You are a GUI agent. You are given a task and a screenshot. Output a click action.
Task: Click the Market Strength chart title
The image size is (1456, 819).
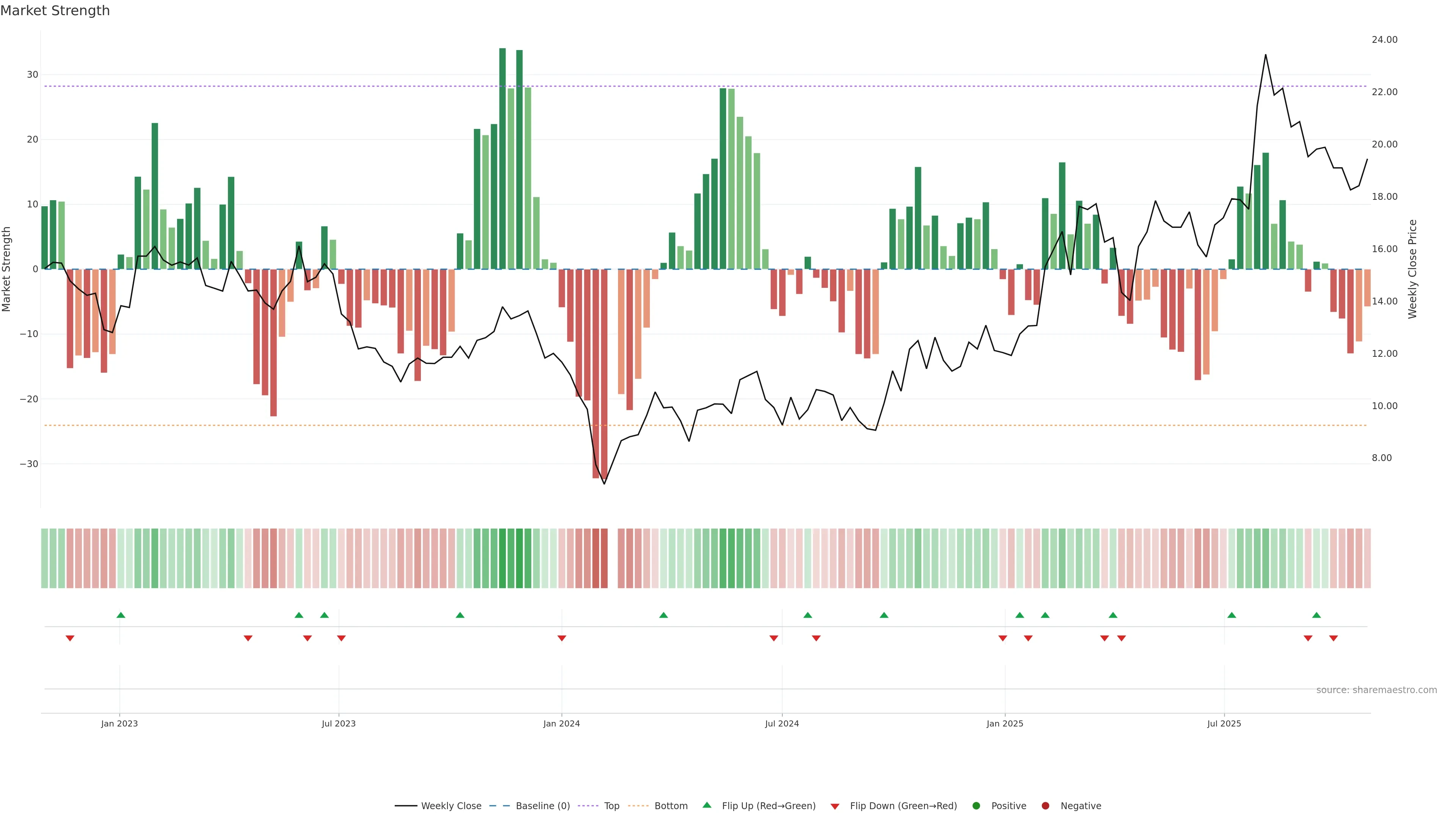55,11
